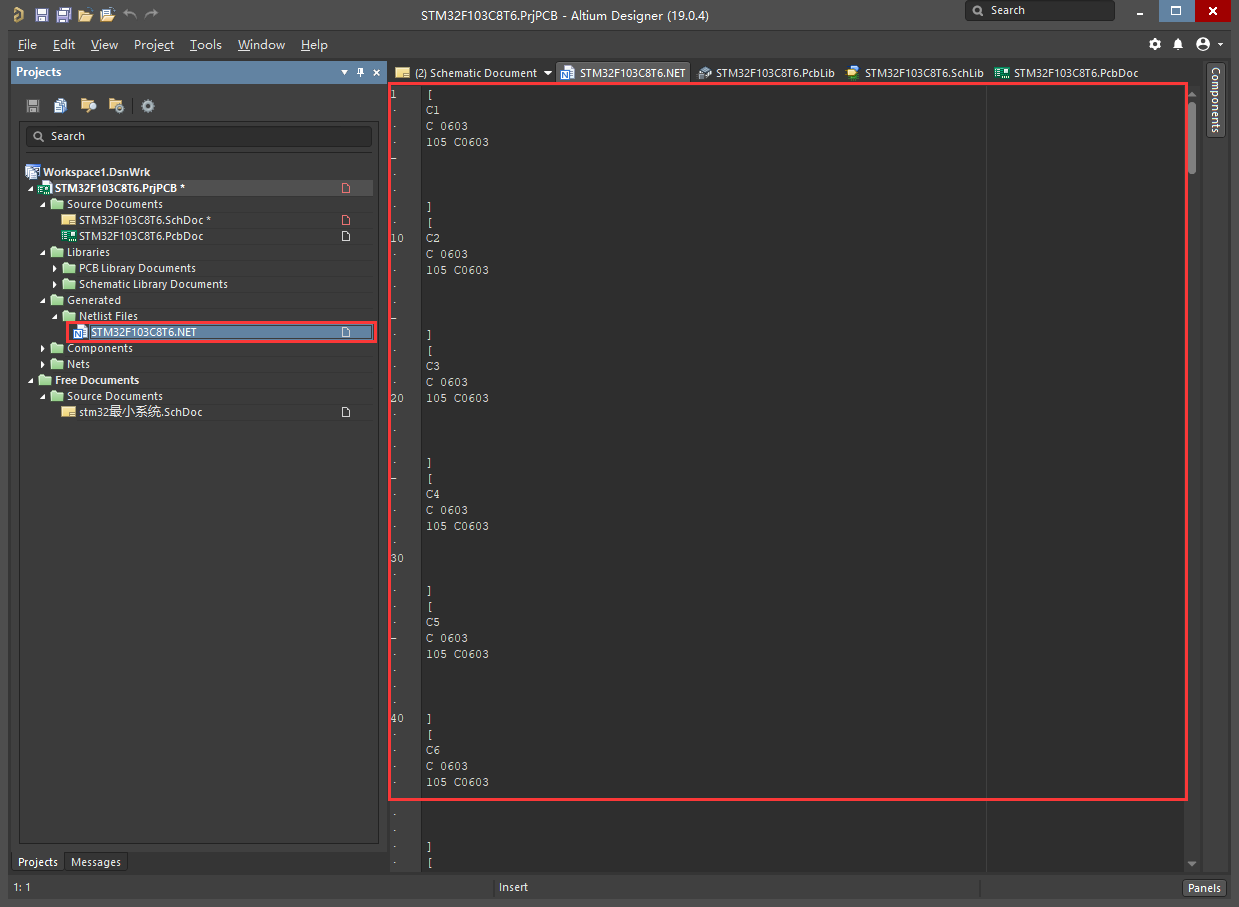Close the Projects panel
The image size is (1239, 907).
tap(376, 72)
